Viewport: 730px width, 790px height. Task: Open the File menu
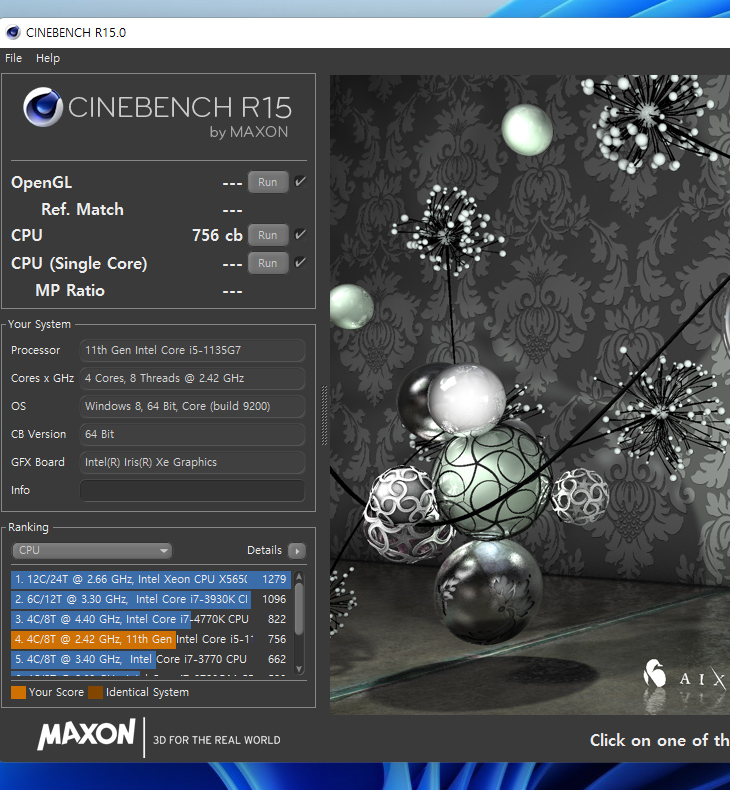pyautogui.click(x=14, y=58)
